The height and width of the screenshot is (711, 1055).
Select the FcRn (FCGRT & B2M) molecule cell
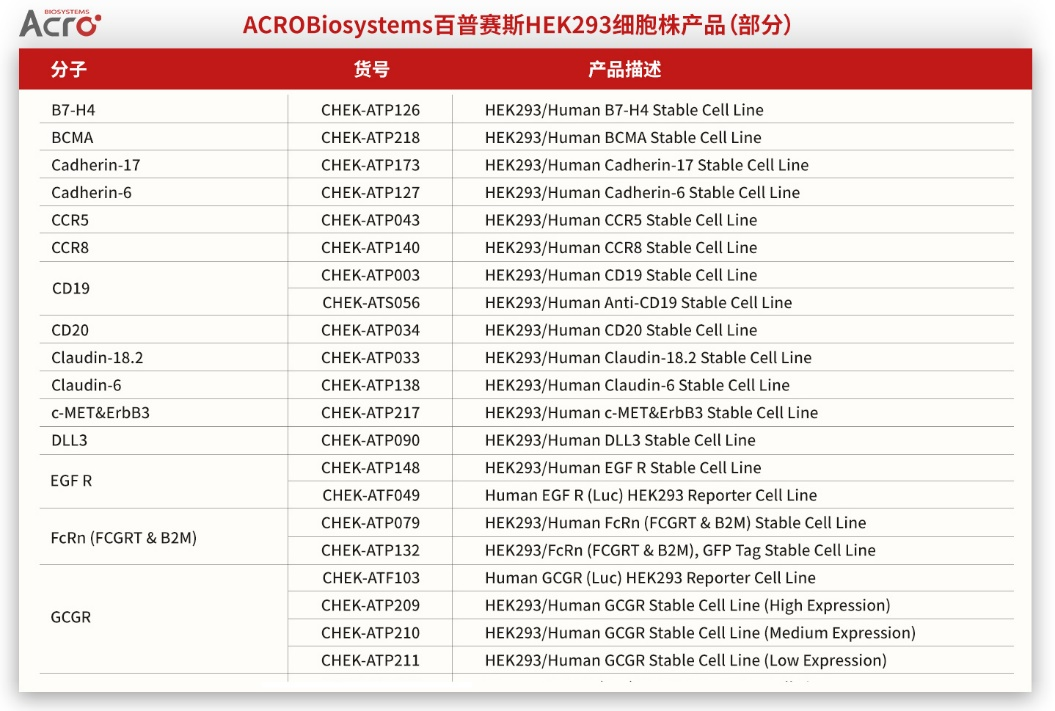[x=124, y=538]
